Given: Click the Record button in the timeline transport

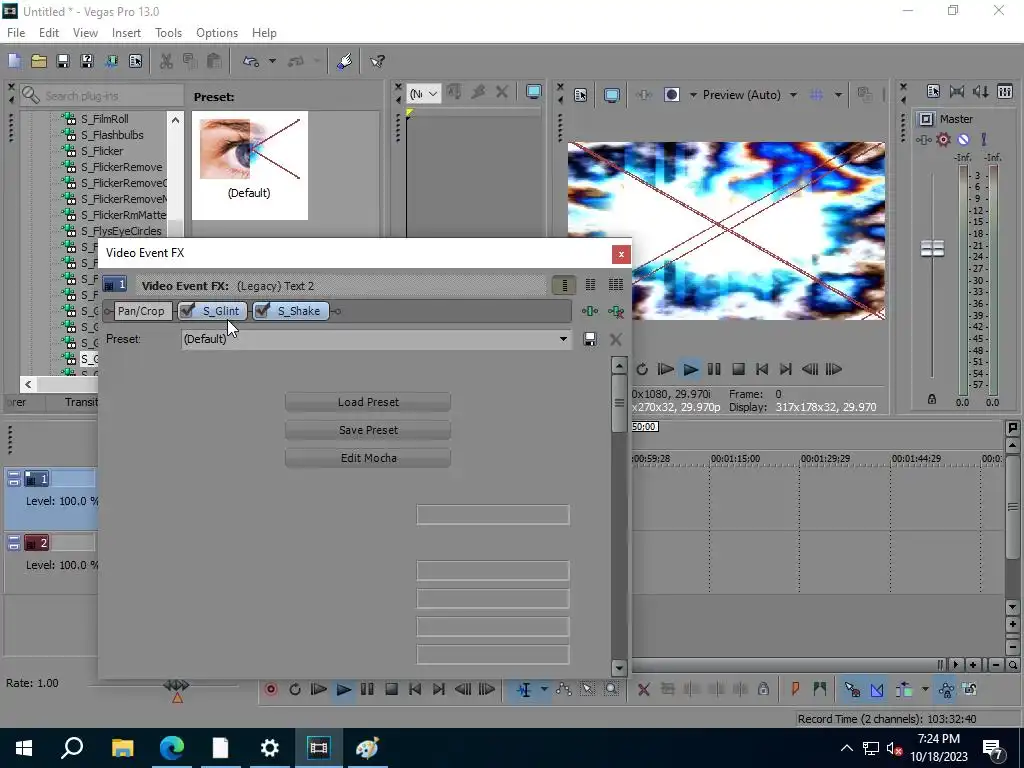Looking at the screenshot, I should pyautogui.click(x=271, y=690).
